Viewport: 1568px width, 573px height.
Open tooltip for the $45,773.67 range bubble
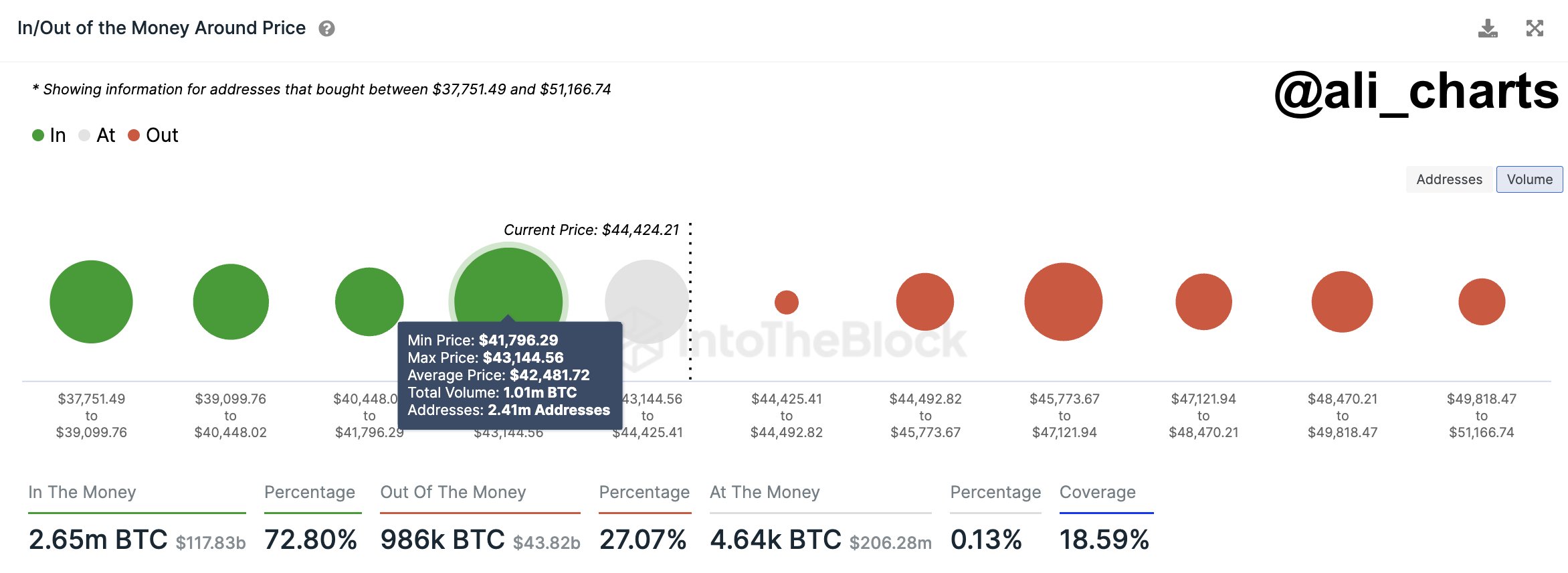tap(1064, 302)
